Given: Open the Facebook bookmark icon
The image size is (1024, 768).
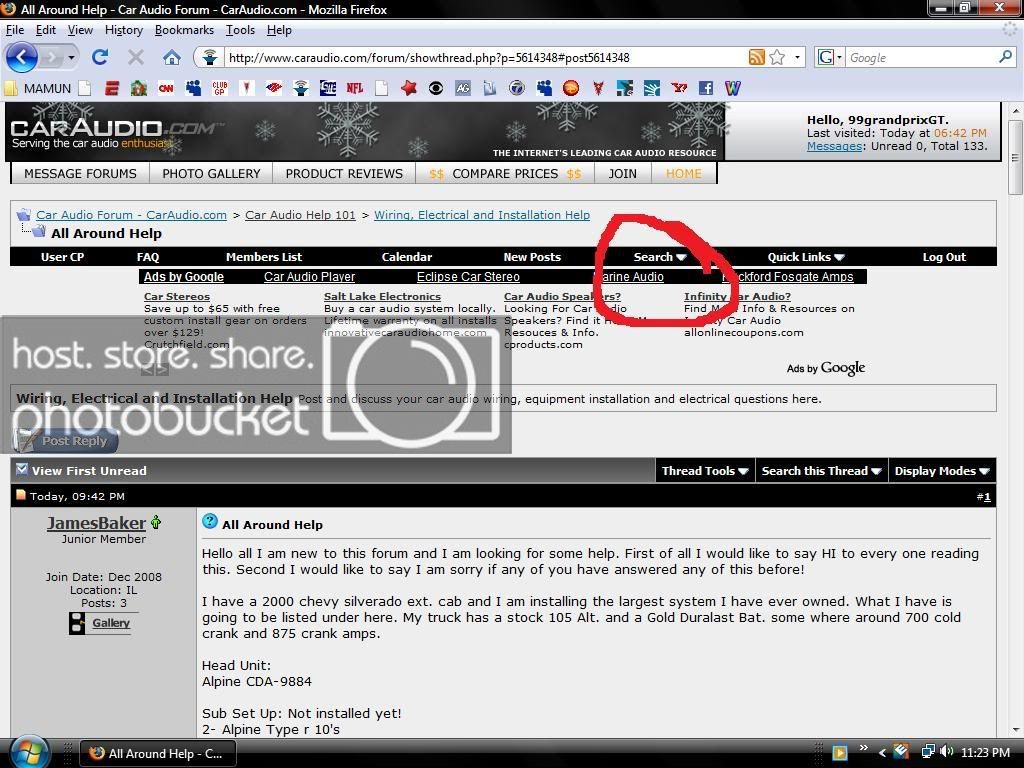Looking at the screenshot, I should pos(705,88).
